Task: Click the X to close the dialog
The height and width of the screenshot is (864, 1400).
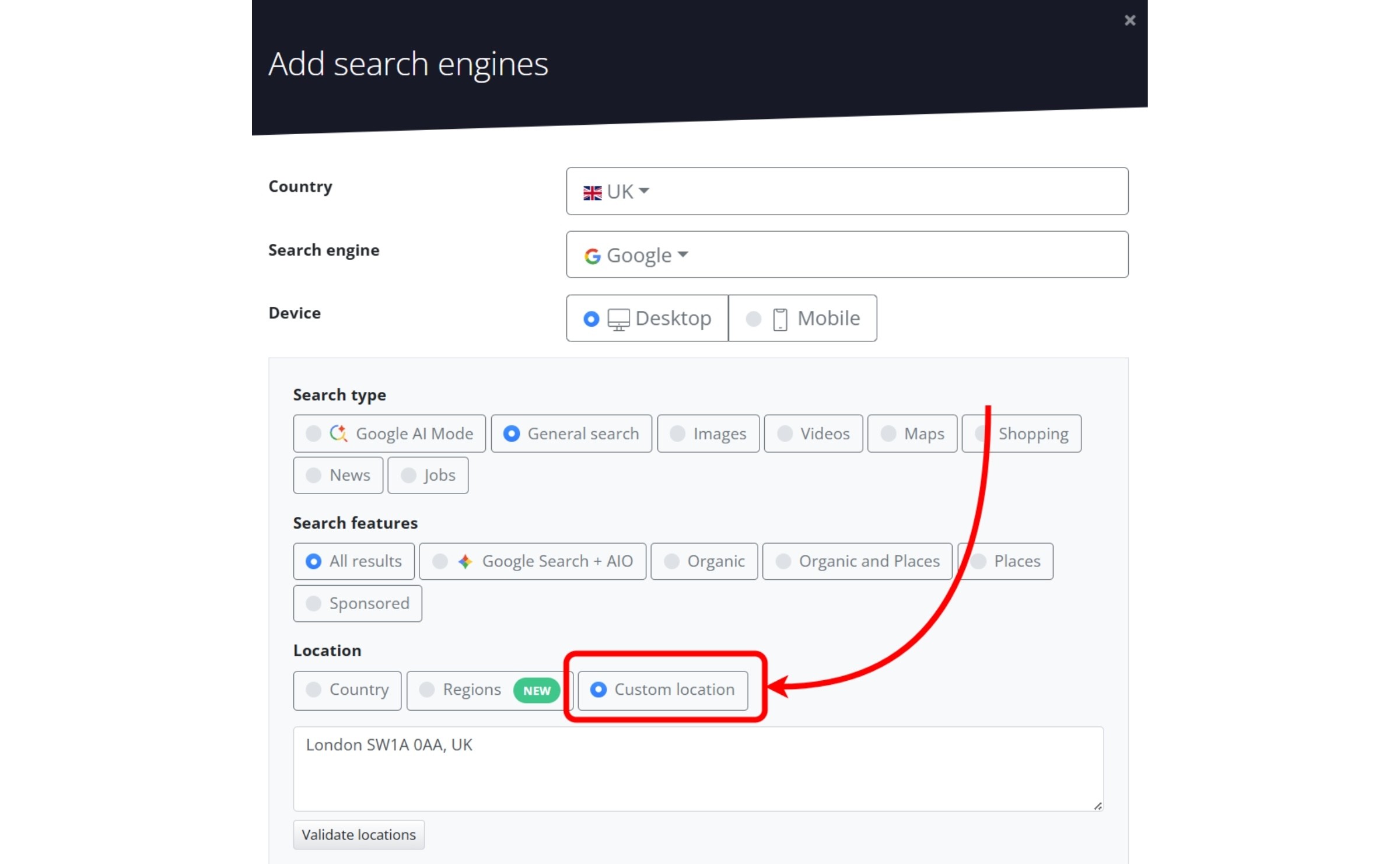Action: pos(1130,20)
